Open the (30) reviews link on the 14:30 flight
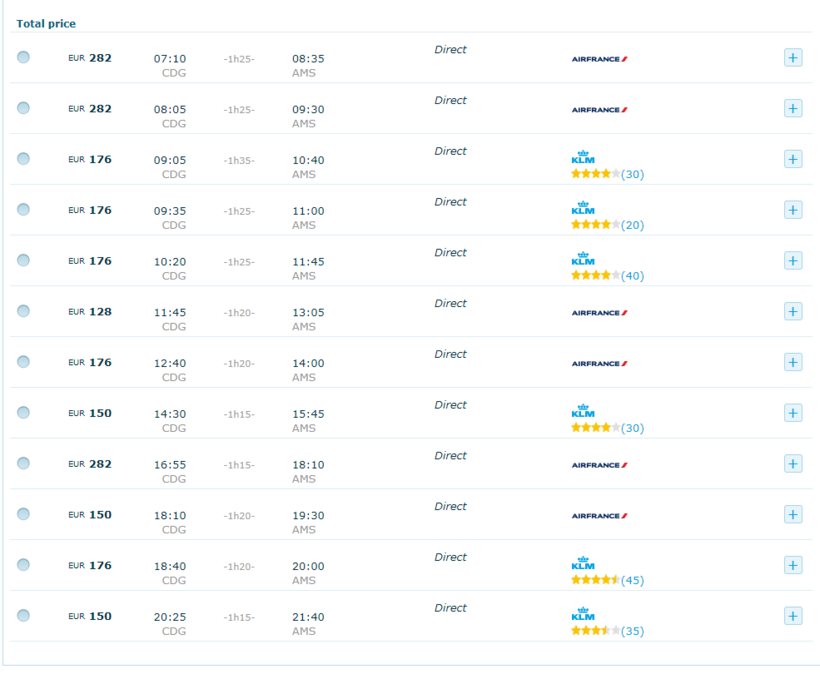Viewport: 820px width, 674px height. tap(632, 428)
